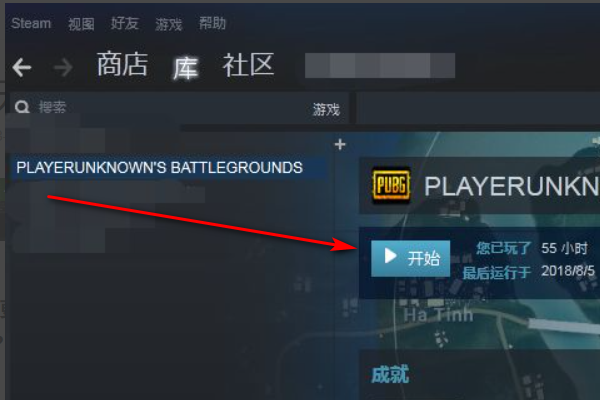The image size is (600, 400).
Task: Switch to the 商店 tab
Action: 122,64
